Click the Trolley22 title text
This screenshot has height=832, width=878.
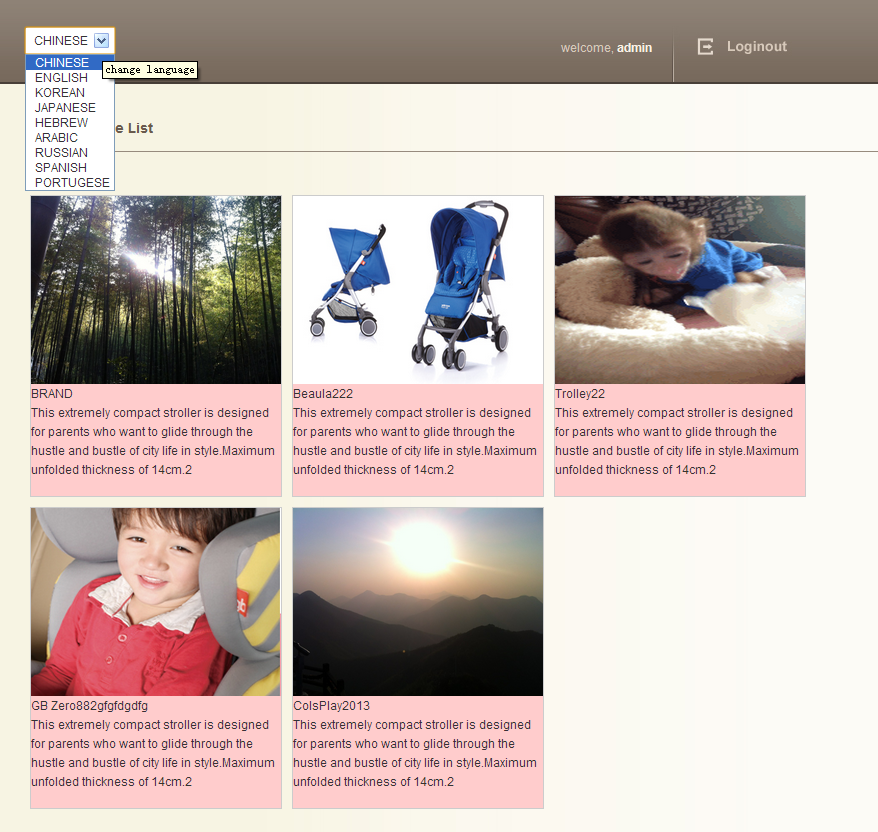(x=580, y=394)
